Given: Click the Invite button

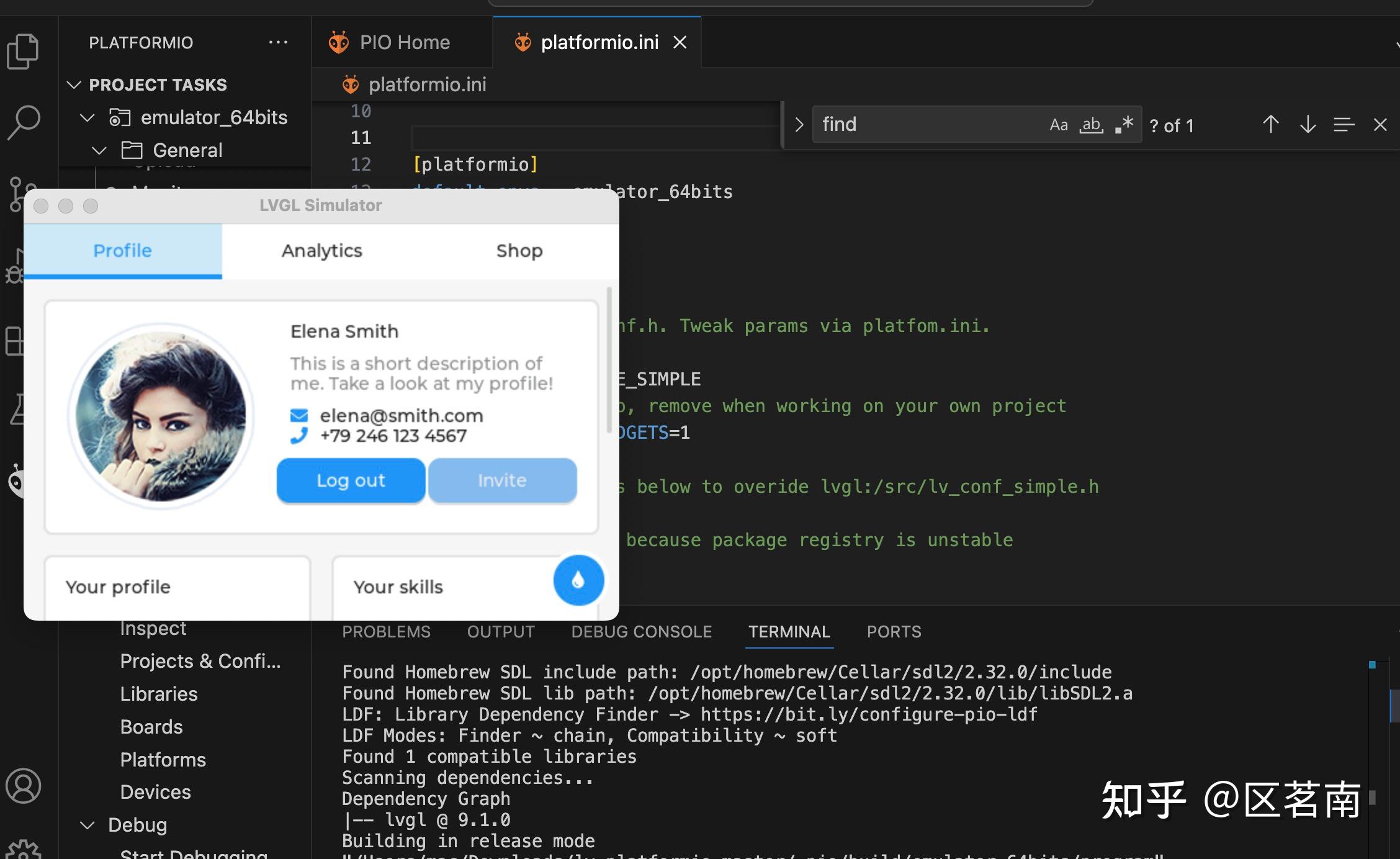Looking at the screenshot, I should pyautogui.click(x=502, y=480).
